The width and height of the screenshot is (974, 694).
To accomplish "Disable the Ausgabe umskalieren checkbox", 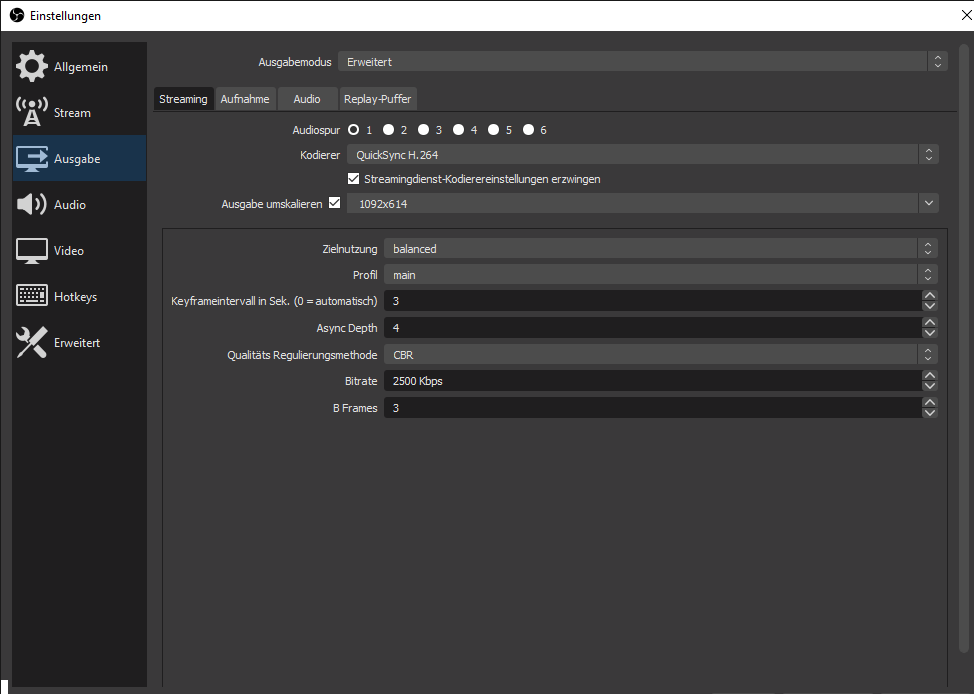I will 334,203.
